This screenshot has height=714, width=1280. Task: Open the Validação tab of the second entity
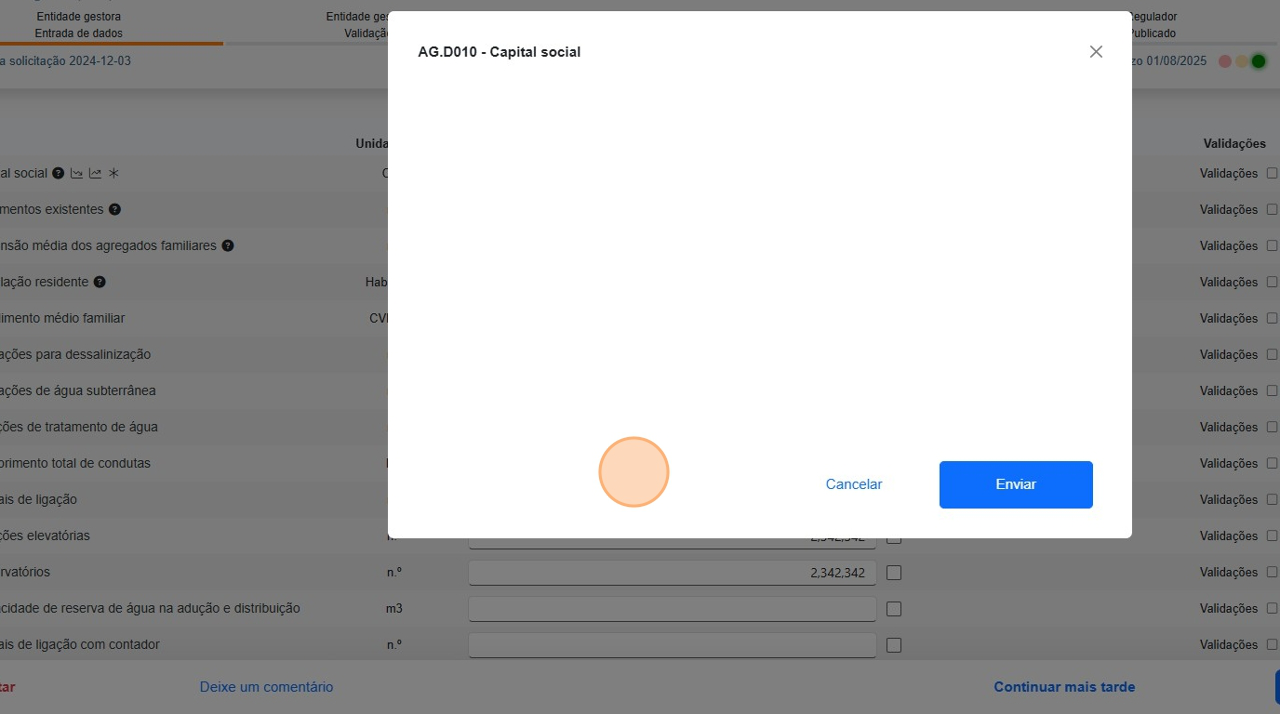(362, 32)
